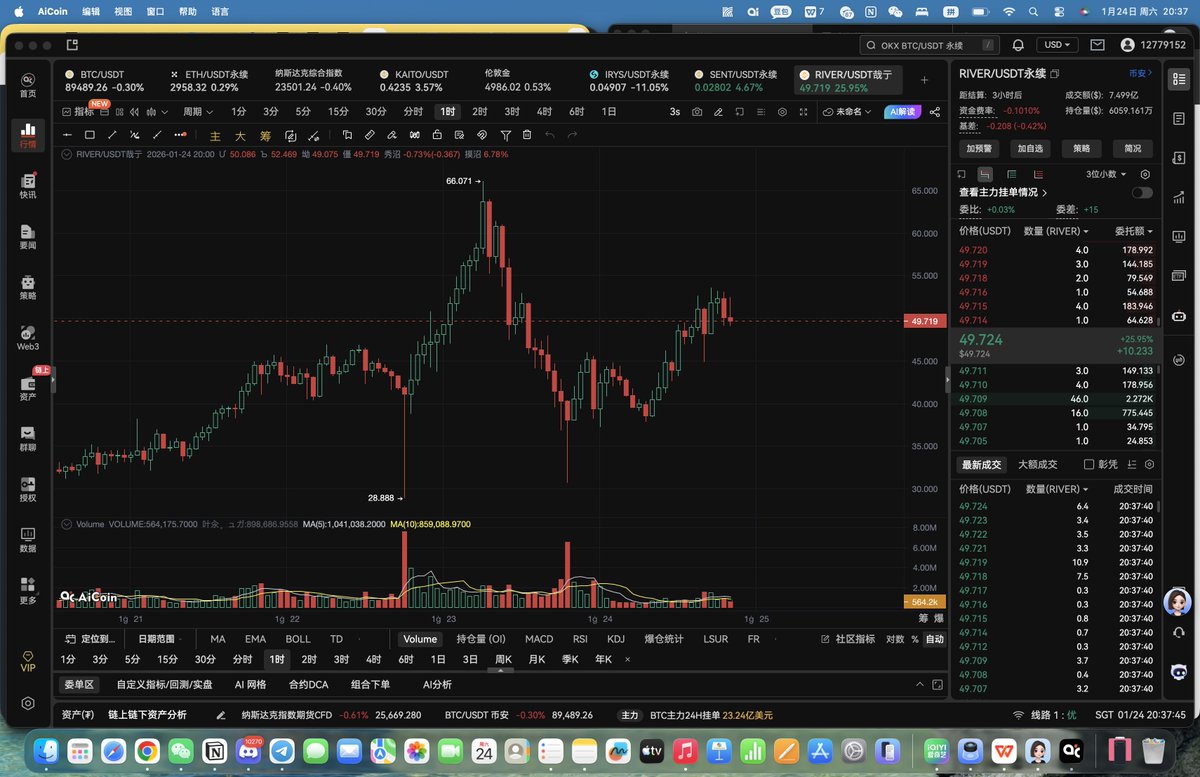Toggle the RSI indicator

tap(580, 639)
